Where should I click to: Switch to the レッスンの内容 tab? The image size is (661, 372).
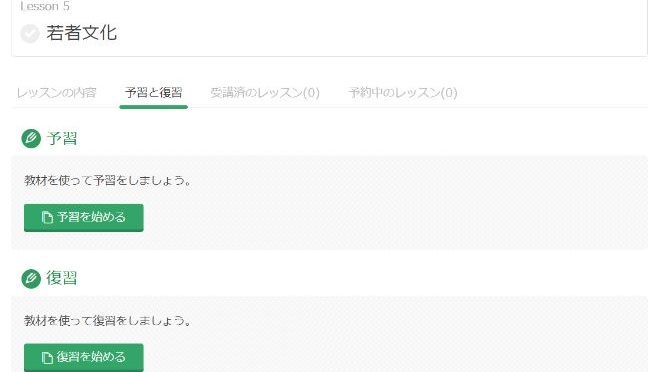56,92
